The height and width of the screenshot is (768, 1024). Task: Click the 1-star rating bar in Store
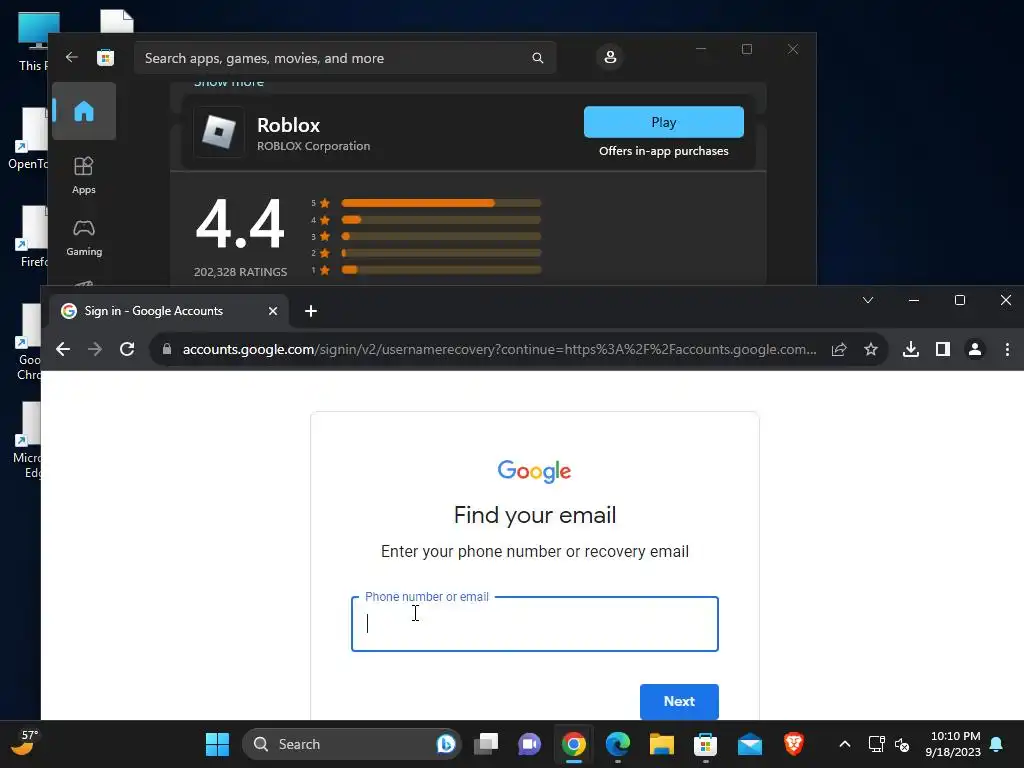coord(441,270)
